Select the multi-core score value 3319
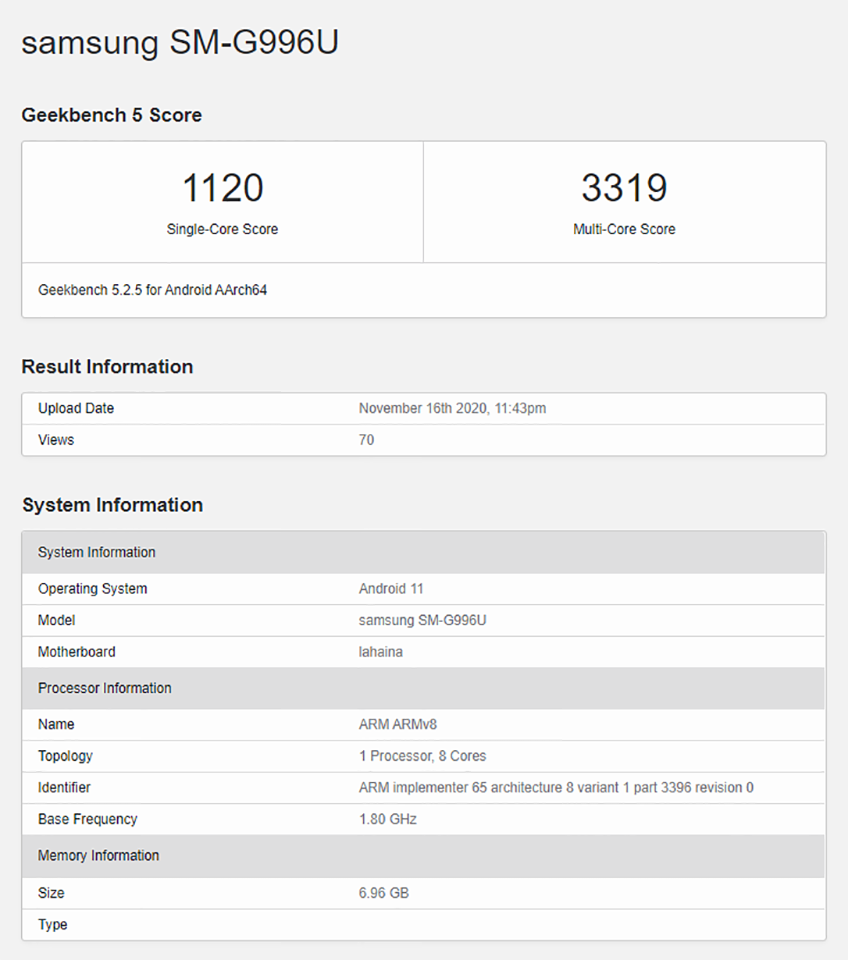Image resolution: width=848 pixels, height=960 pixels. pyautogui.click(x=624, y=187)
